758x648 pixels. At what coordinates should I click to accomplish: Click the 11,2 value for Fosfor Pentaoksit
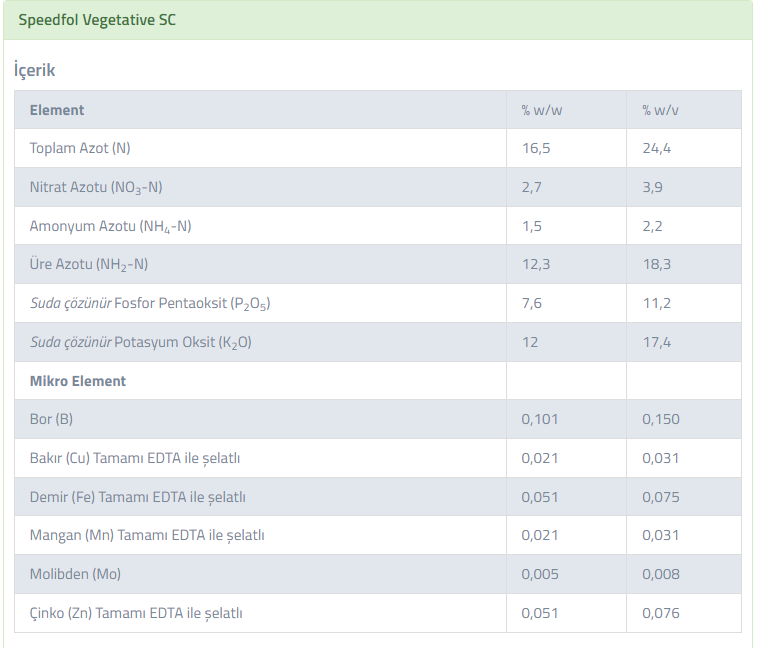coord(656,303)
